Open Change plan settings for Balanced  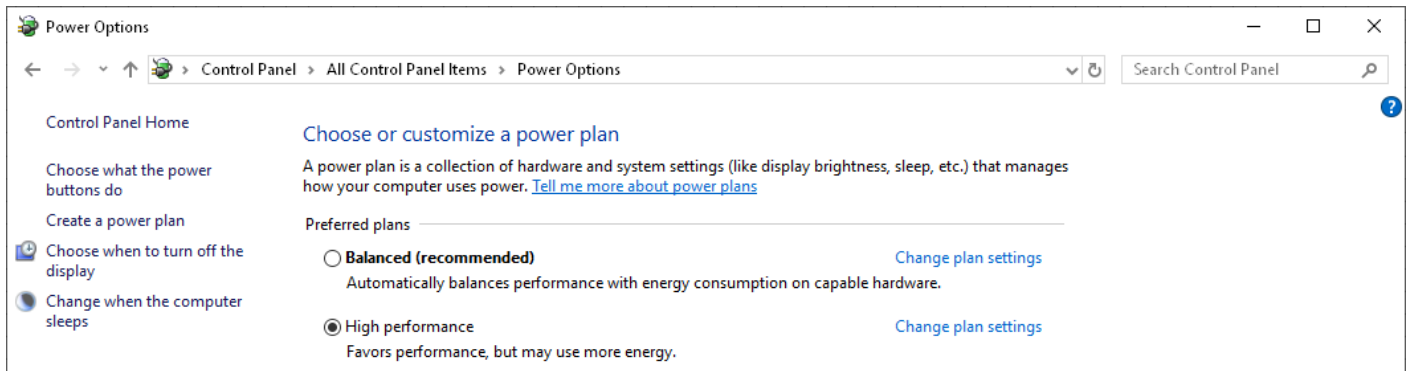tap(968, 258)
